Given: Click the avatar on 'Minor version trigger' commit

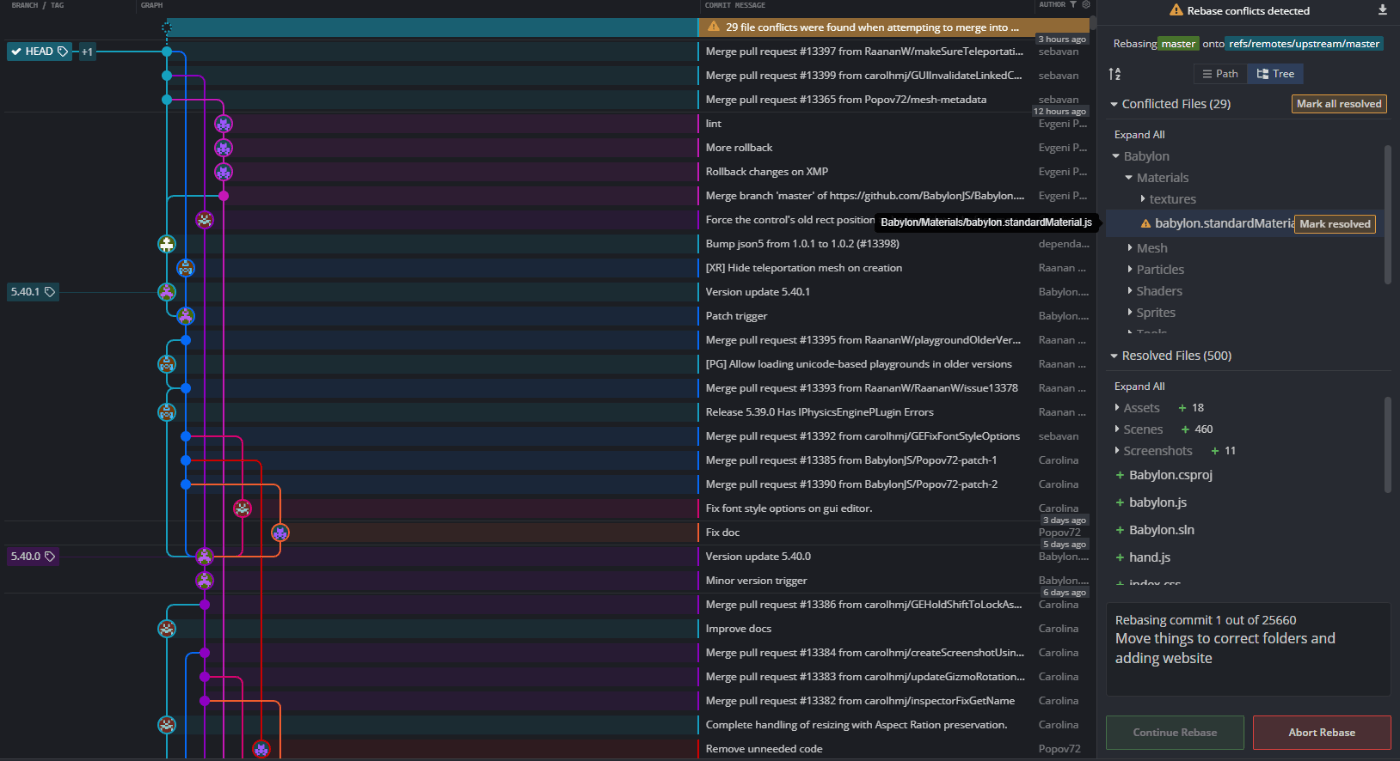Looking at the screenshot, I should [x=204, y=580].
